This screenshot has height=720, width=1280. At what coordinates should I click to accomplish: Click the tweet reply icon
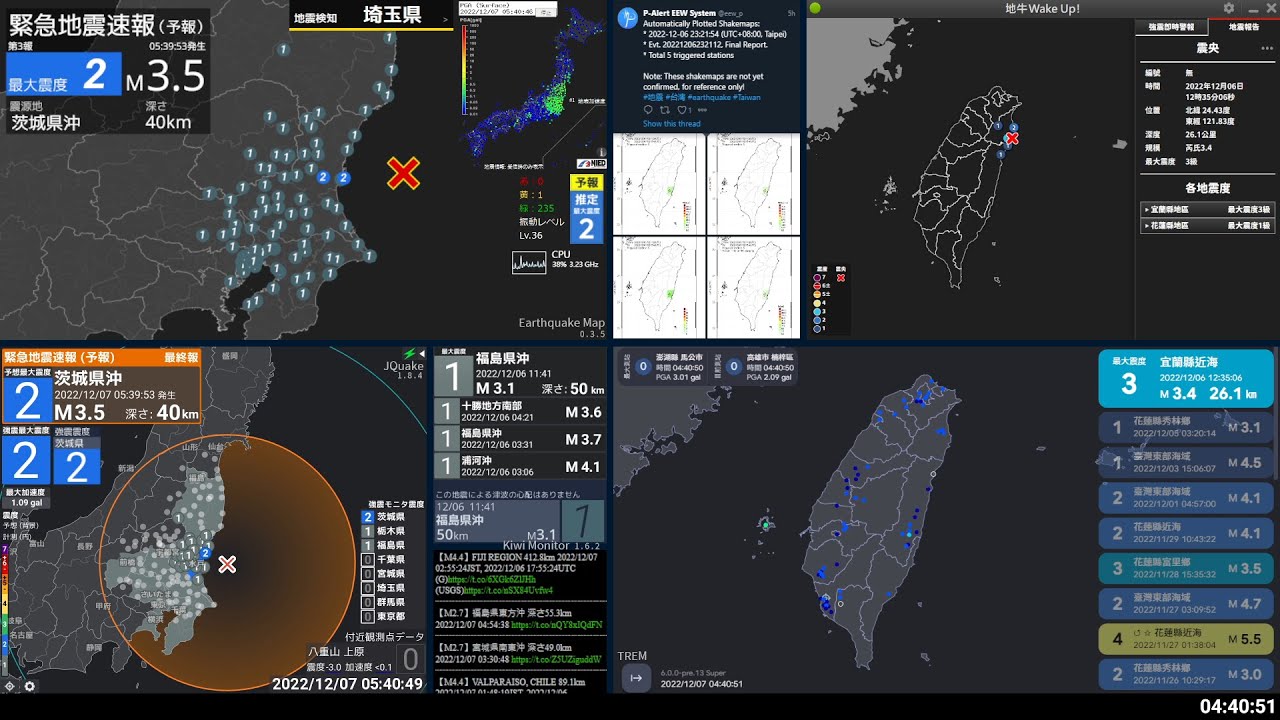pos(648,110)
